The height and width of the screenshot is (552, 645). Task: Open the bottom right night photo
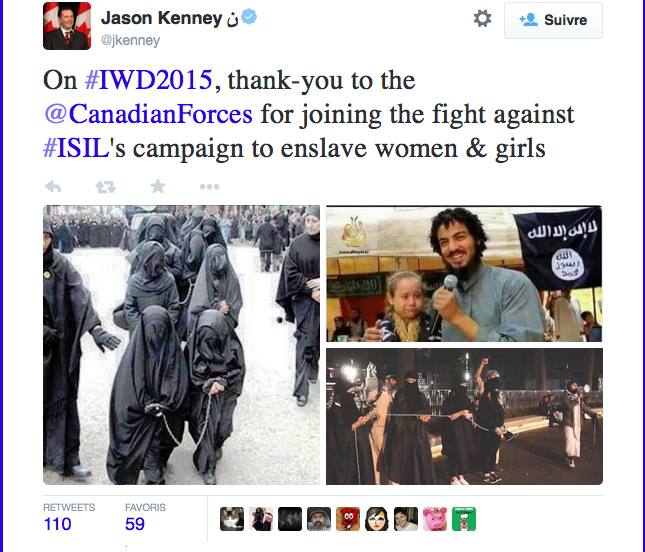point(464,416)
